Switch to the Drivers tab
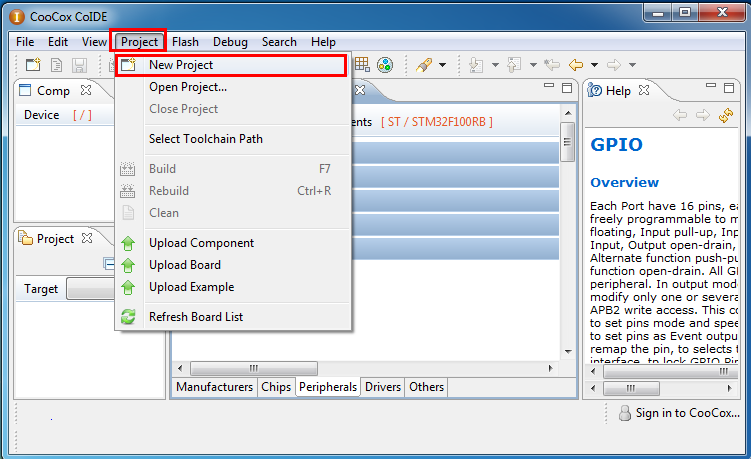Screen dimensions: 751x459 [383, 387]
